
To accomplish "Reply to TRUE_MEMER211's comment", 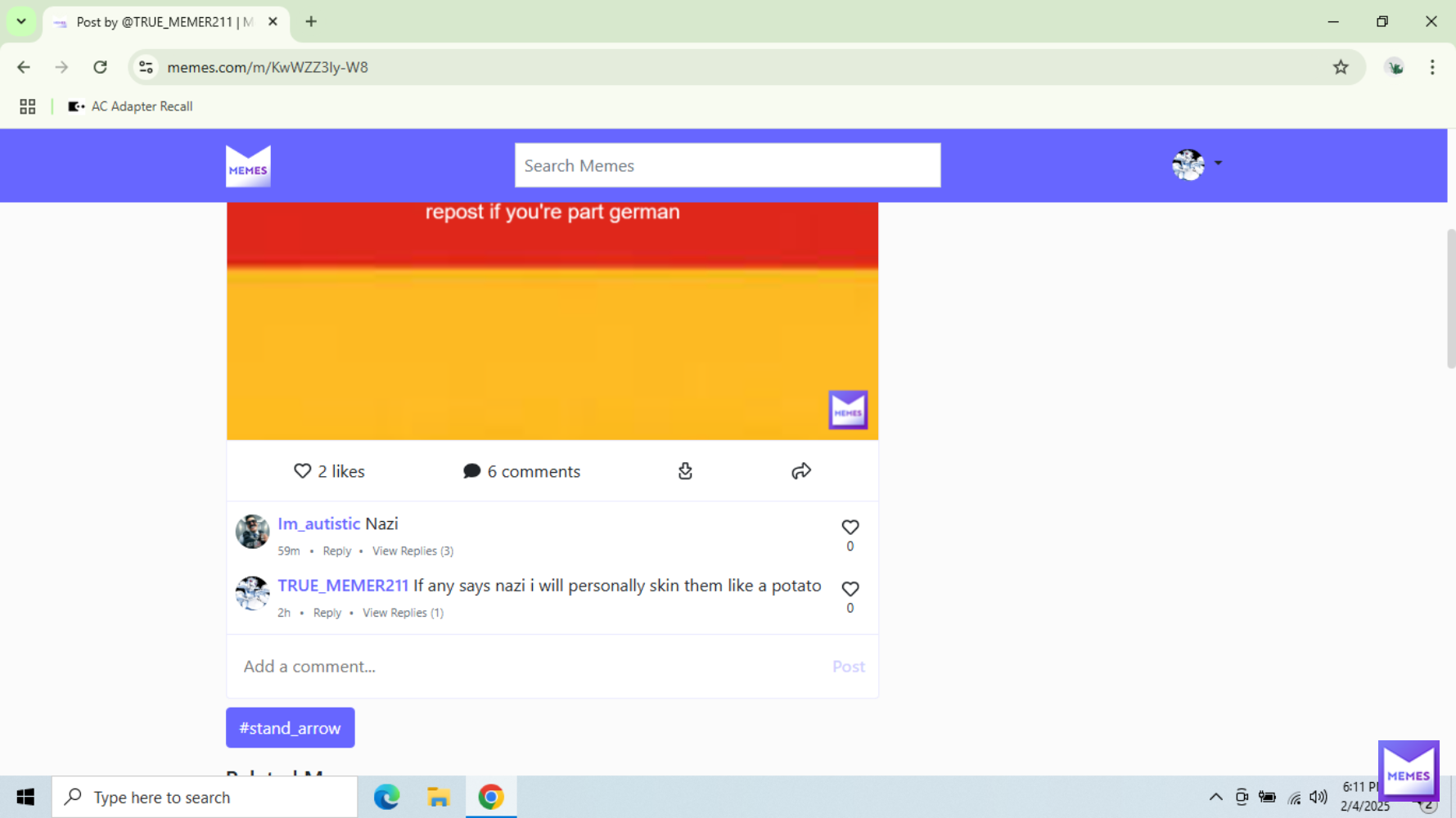I will point(327,613).
